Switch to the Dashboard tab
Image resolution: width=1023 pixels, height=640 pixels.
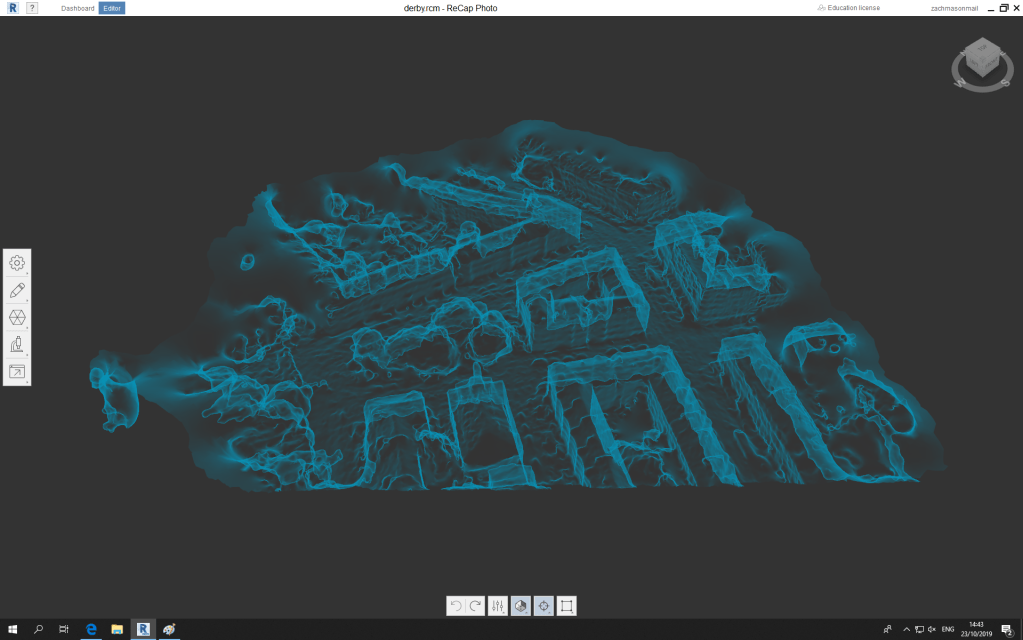[77, 8]
